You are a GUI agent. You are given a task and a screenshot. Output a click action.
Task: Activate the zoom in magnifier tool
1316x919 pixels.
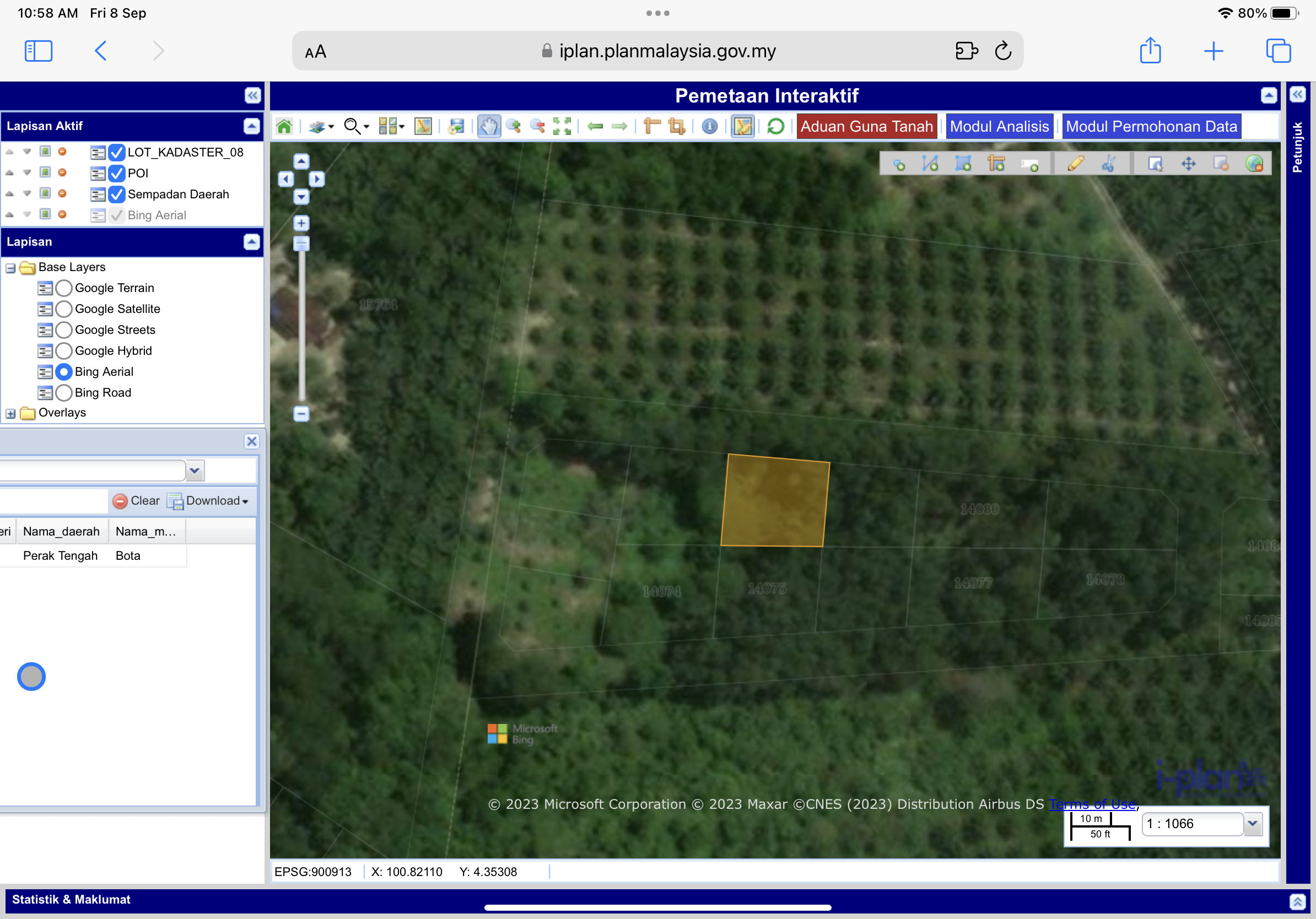pos(514,126)
